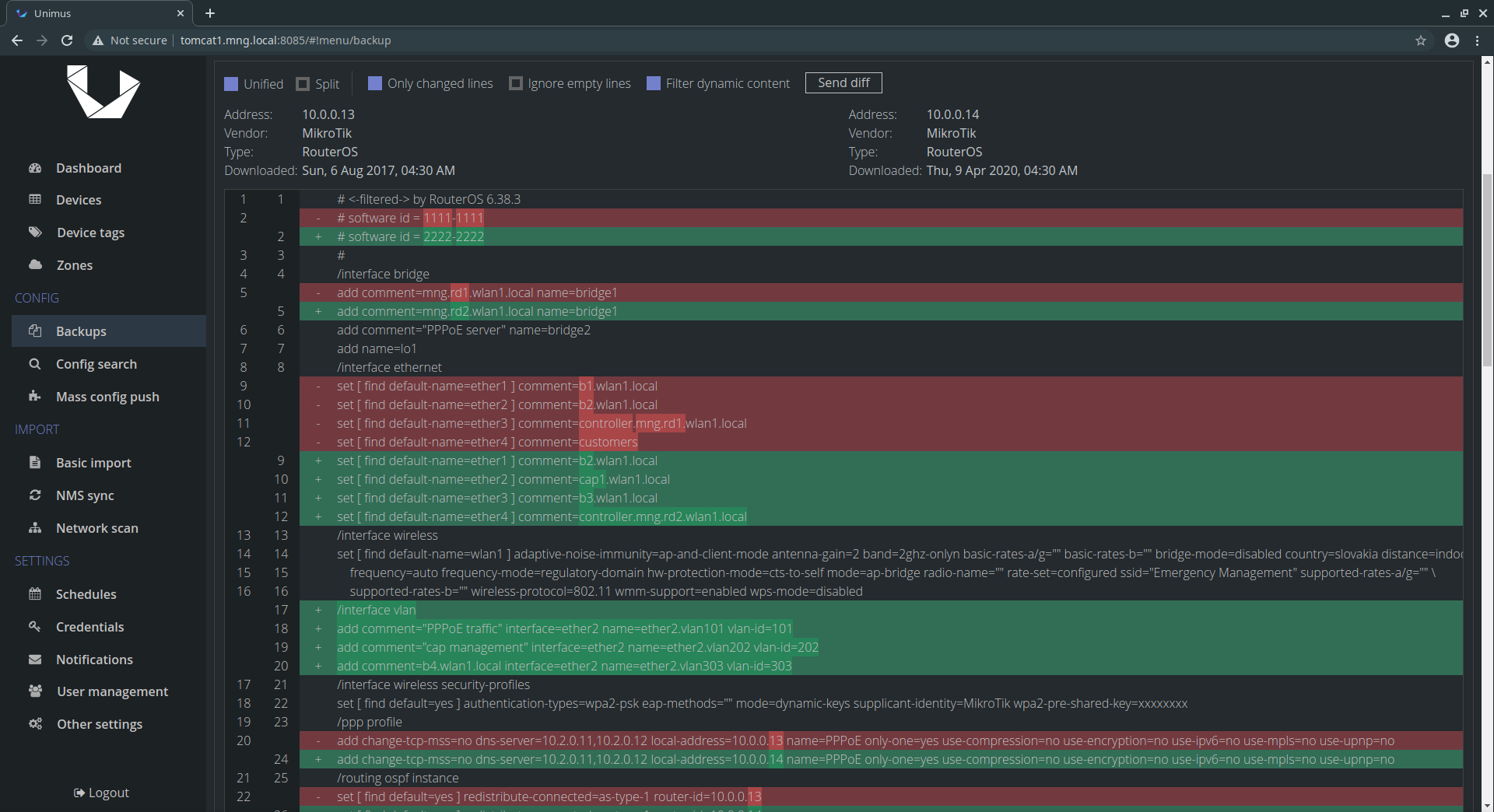Click the Basic import file icon
The image size is (1494, 812).
click(x=35, y=463)
